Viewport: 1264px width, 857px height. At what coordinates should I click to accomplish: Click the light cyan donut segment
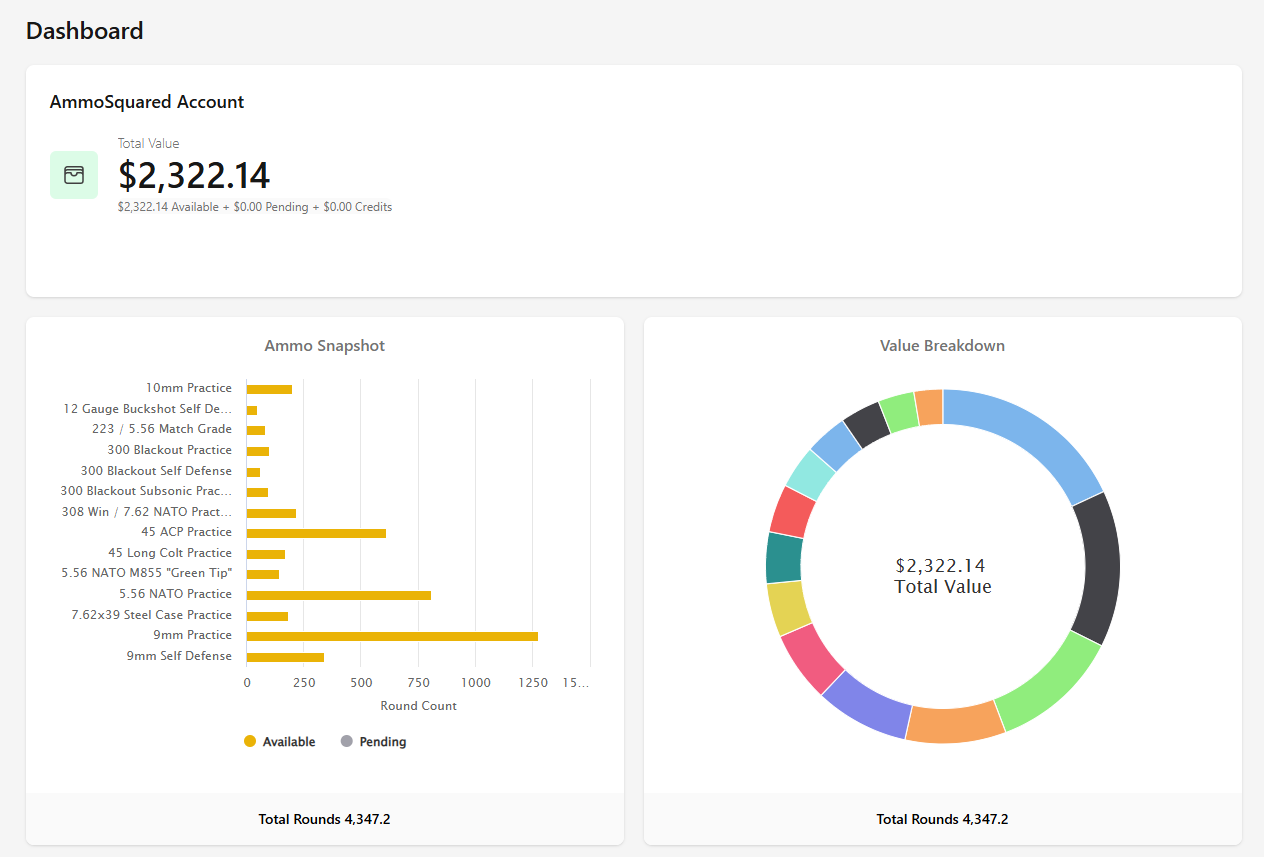point(811,474)
